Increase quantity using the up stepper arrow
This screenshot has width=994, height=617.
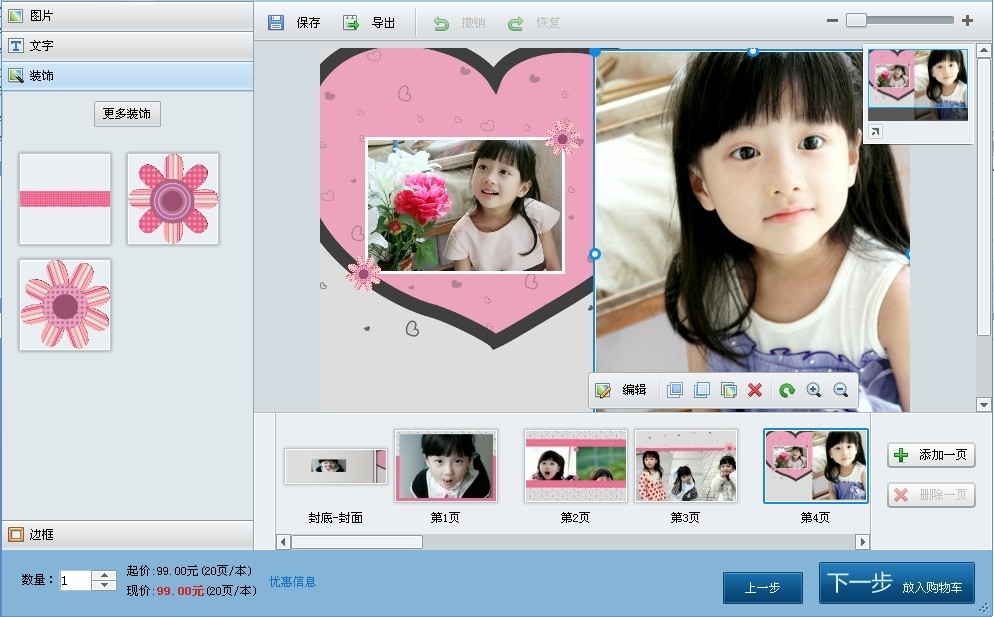(x=105, y=575)
